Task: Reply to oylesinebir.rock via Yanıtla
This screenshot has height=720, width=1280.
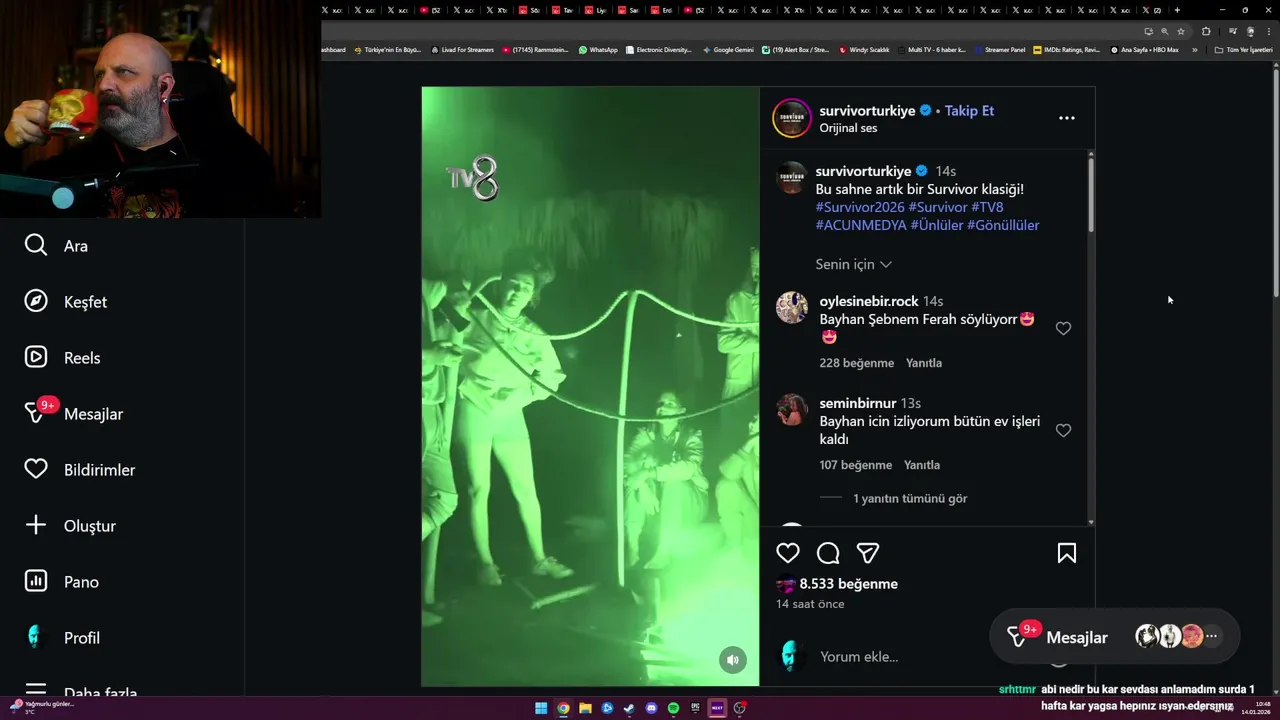Action: coord(924,363)
